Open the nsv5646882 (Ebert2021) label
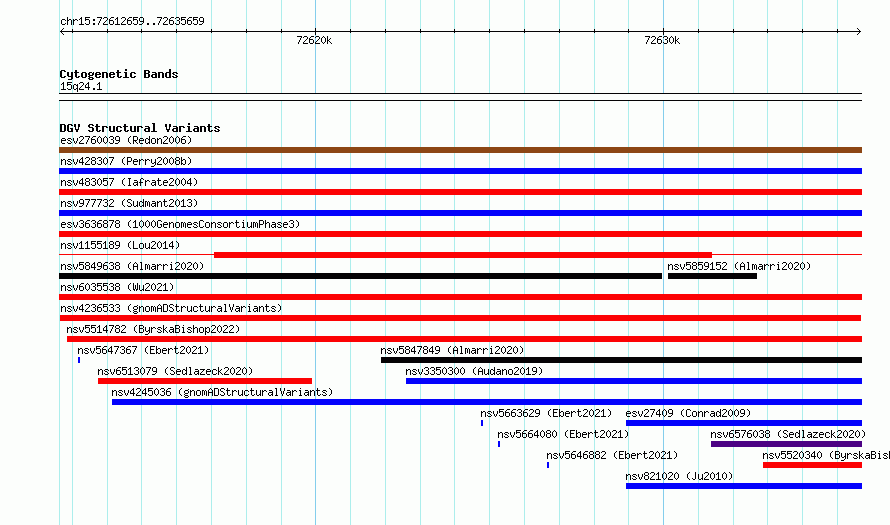The image size is (890, 525). point(612,455)
